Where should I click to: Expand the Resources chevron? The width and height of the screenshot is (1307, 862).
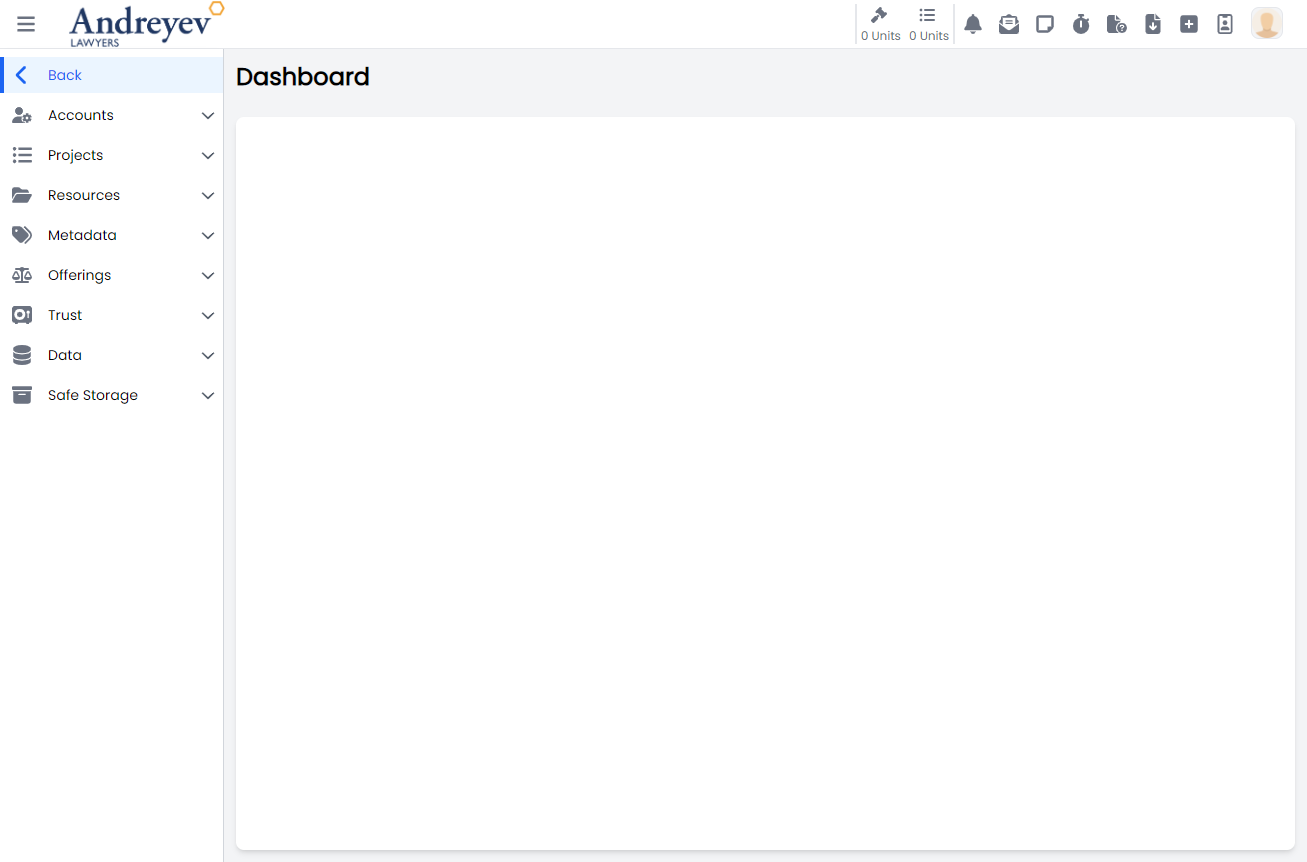pyautogui.click(x=208, y=196)
